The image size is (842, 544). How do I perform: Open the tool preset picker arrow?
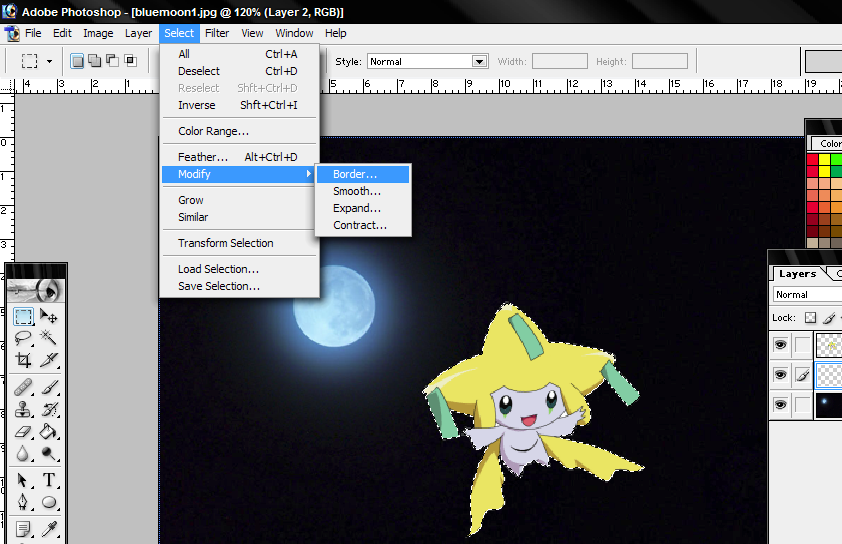(x=49, y=61)
